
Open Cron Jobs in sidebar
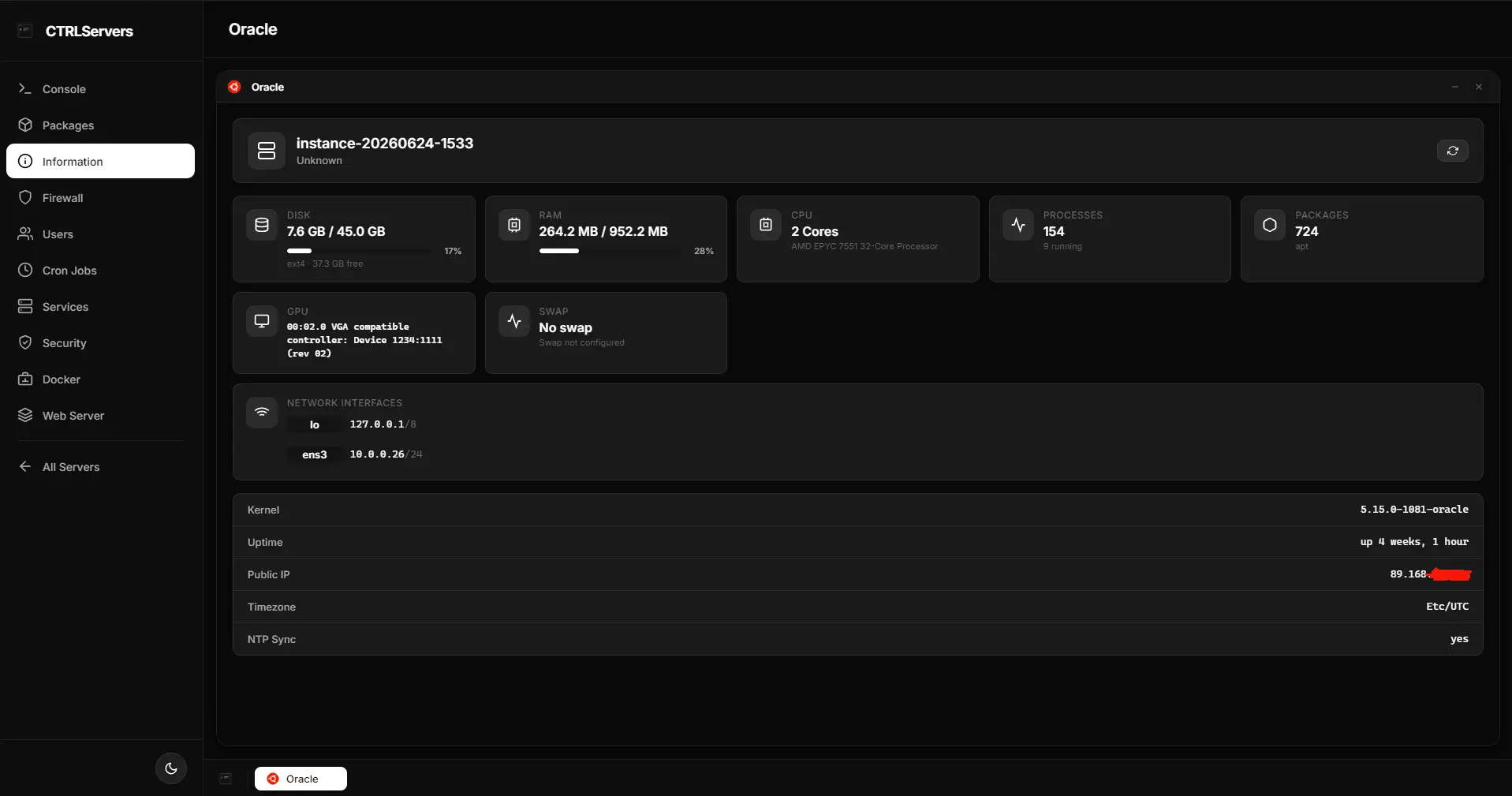pos(100,271)
